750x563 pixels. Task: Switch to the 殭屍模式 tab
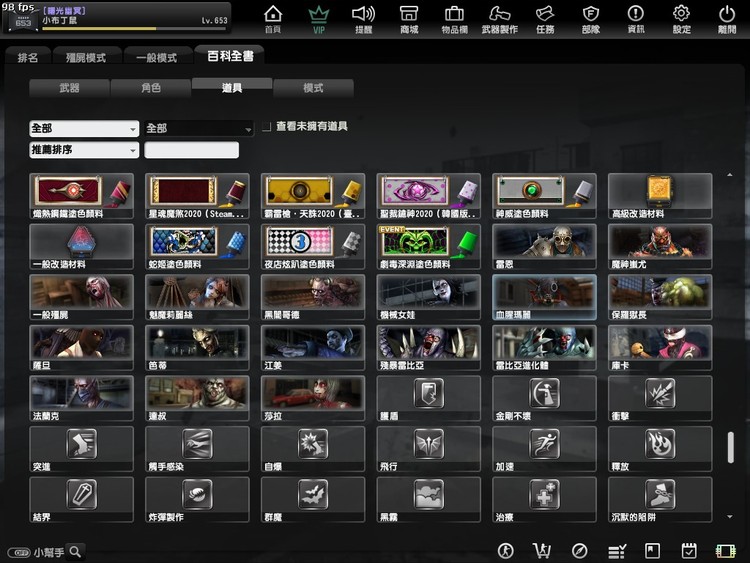point(86,57)
